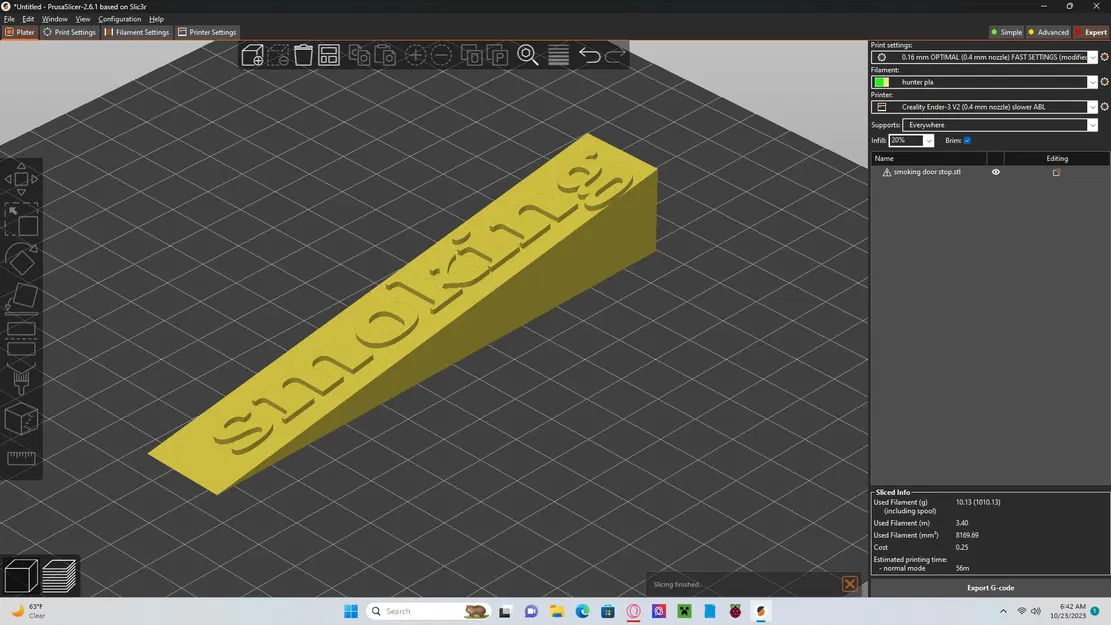This screenshot has width=1111, height=625.
Task: Hide smoking door stop.stl with its eye icon
Action: tap(996, 172)
